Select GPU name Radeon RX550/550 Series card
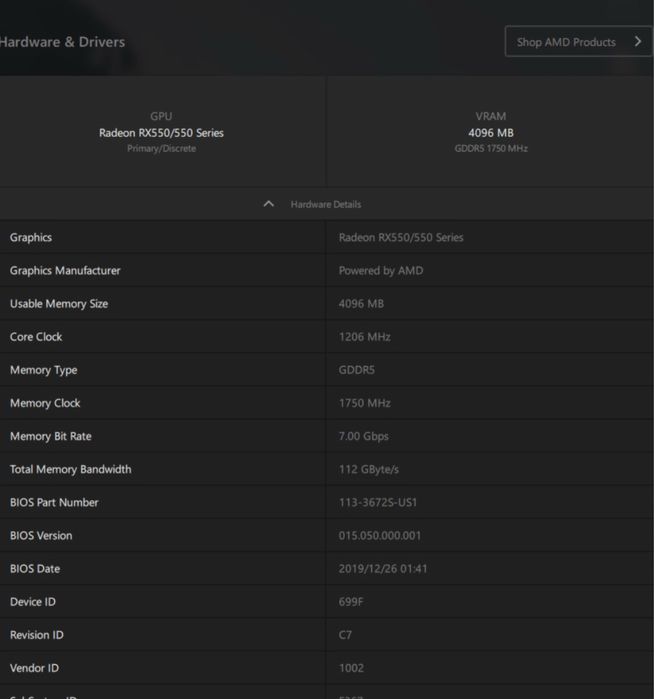 coord(161,133)
